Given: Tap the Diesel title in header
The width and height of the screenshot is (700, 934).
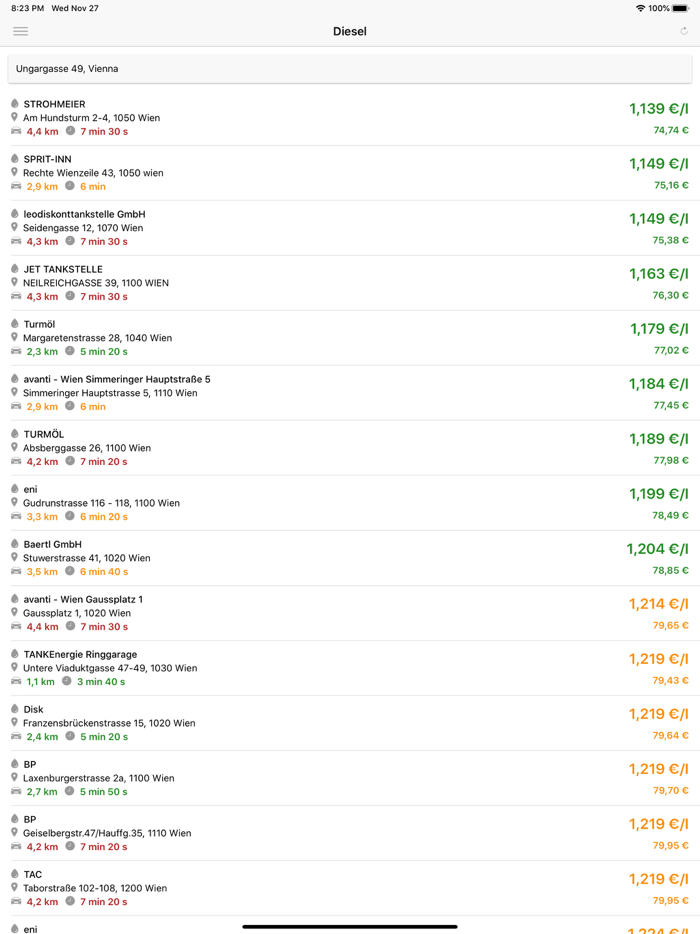Looking at the screenshot, I should click(x=350, y=31).
